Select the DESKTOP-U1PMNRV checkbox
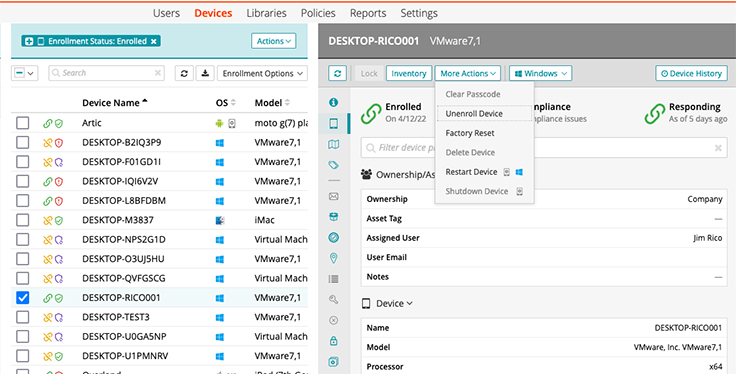Screen dimensions: 736x374 point(23,356)
